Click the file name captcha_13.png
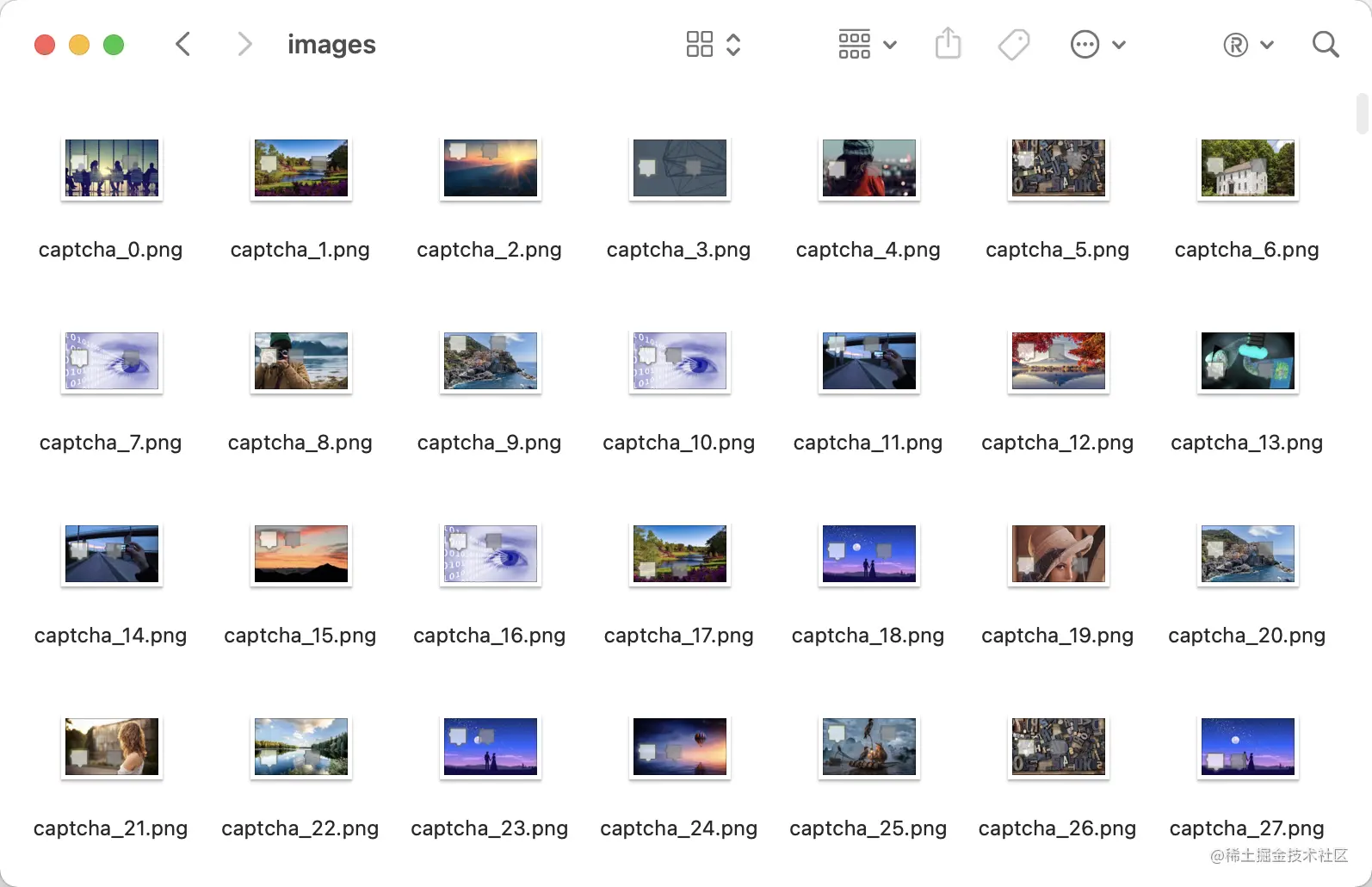 [x=1247, y=443]
